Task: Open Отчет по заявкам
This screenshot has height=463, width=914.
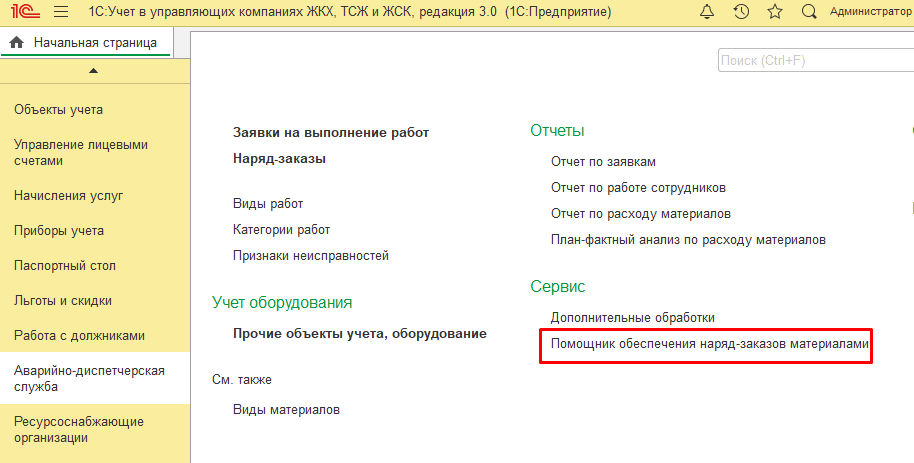Action: pos(603,162)
